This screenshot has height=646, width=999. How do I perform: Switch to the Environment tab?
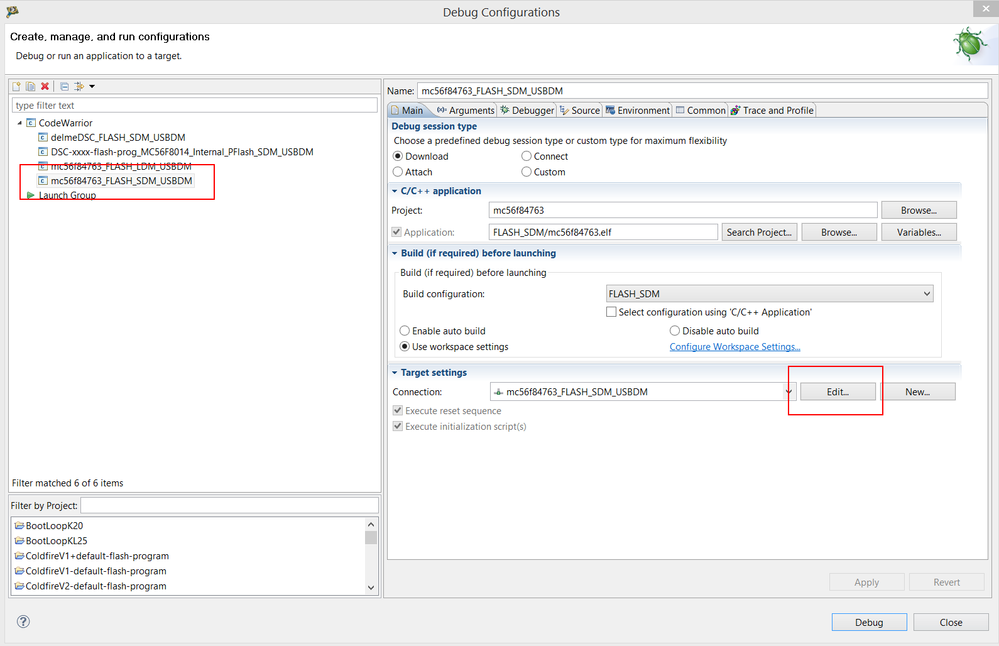click(x=638, y=110)
